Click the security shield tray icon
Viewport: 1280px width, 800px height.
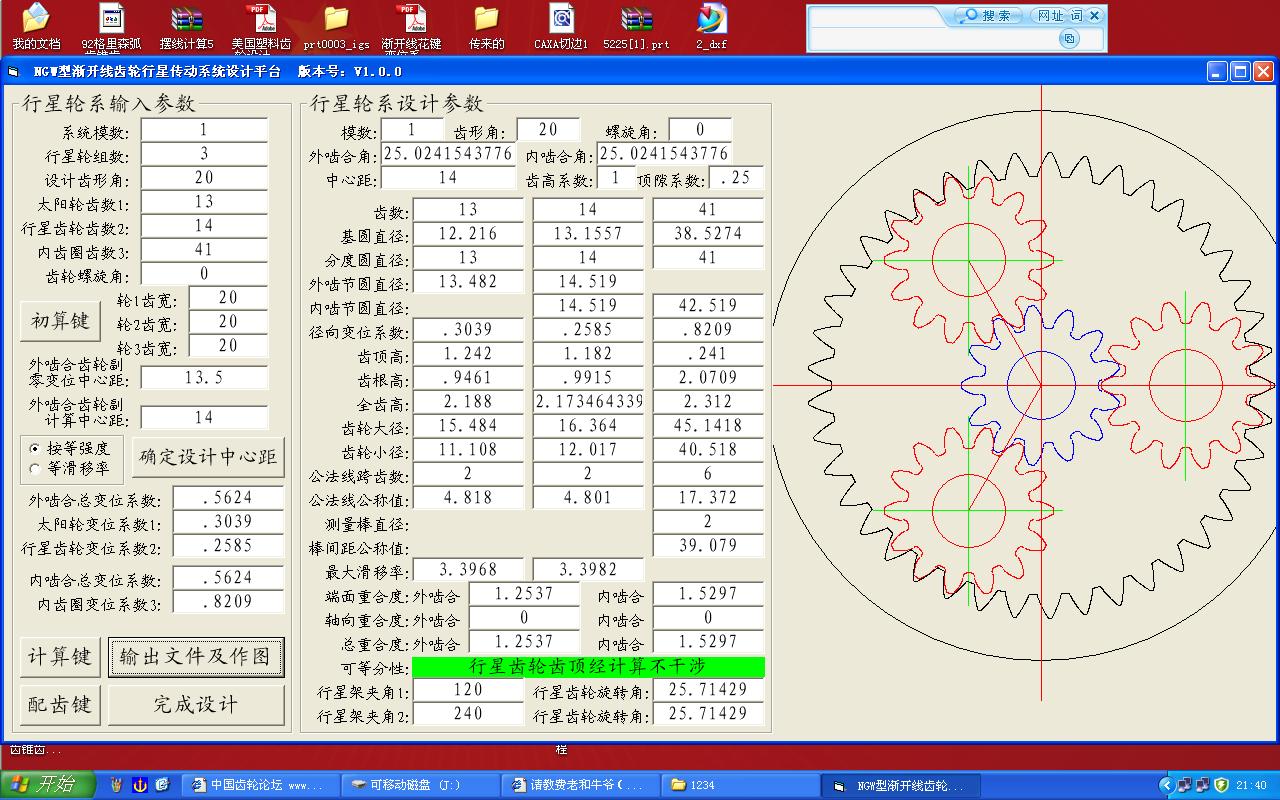tap(1221, 785)
